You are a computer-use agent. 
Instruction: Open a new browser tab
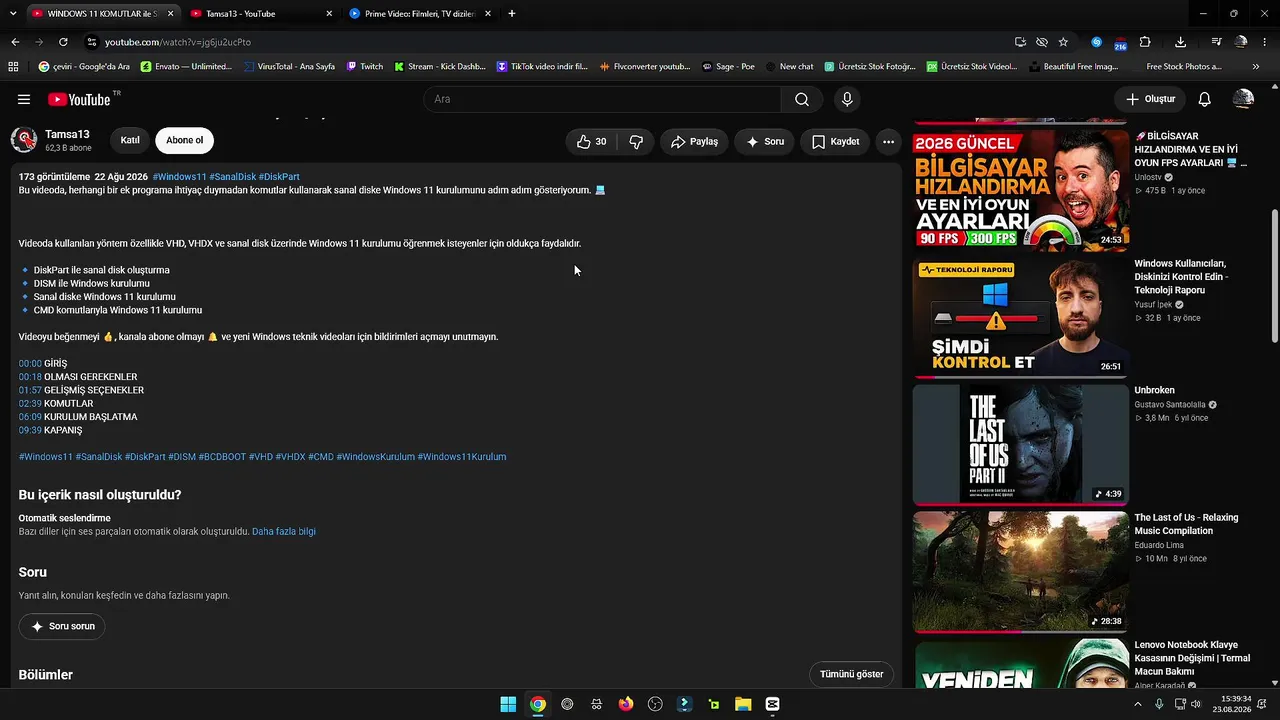(x=512, y=14)
